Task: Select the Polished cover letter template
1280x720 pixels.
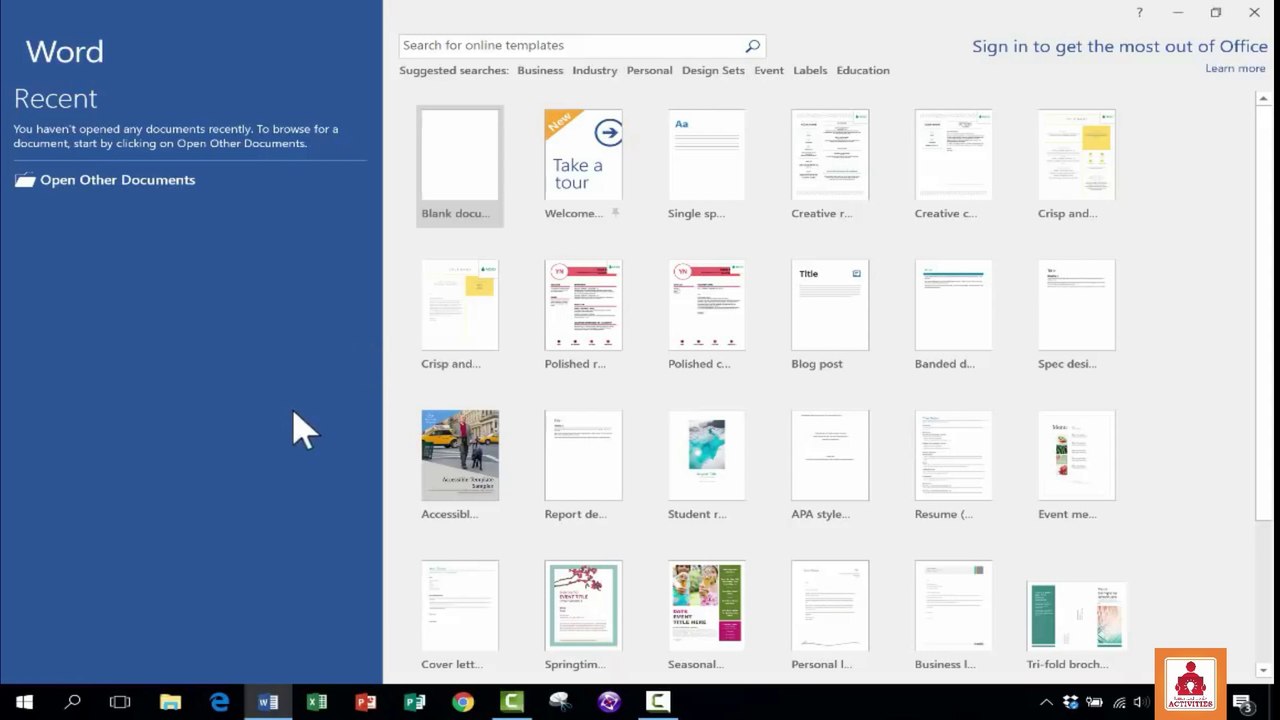Action: tap(706, 316)
